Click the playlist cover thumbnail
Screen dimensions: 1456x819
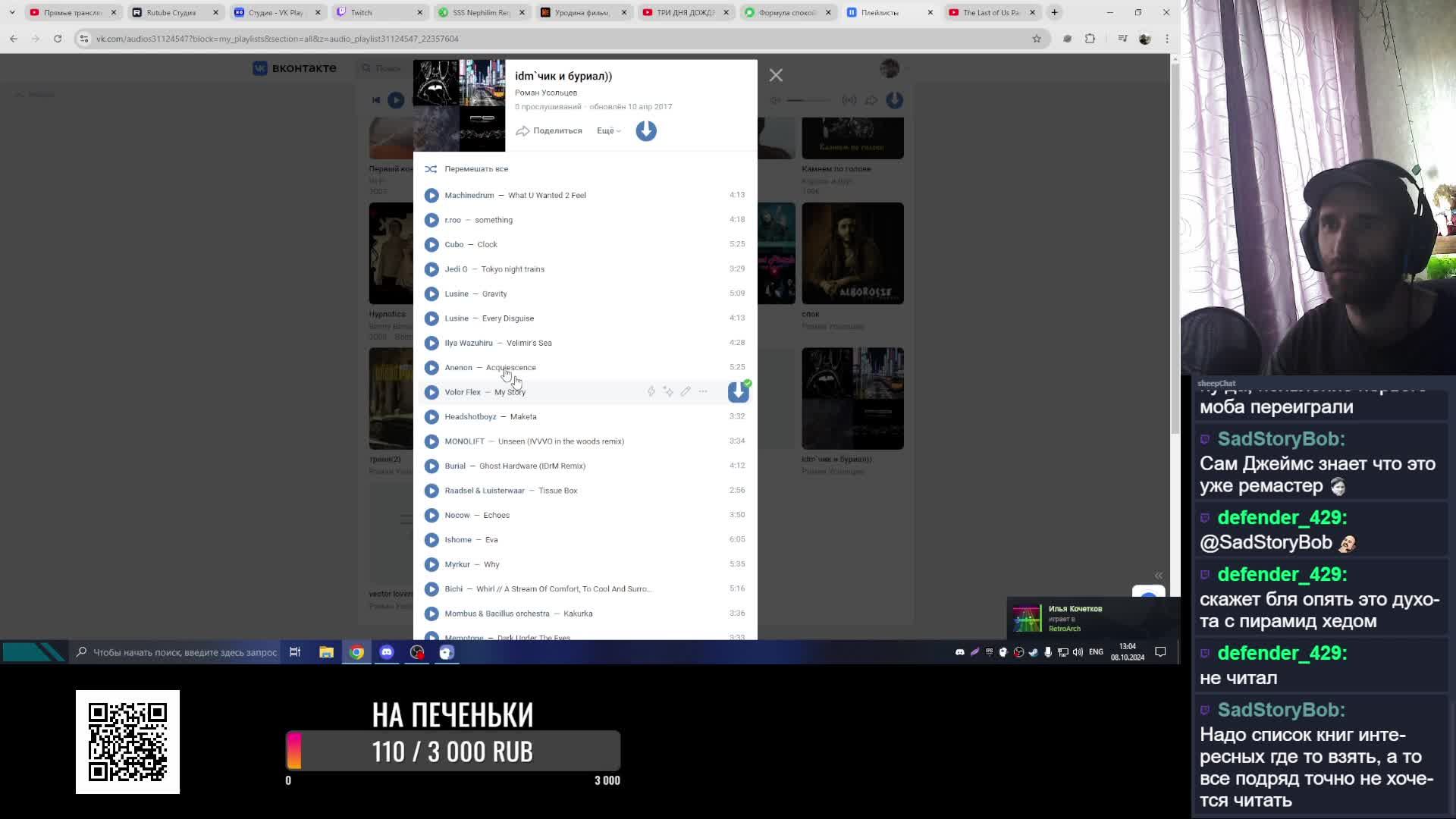pyautogui.click(x=459, y=105)
